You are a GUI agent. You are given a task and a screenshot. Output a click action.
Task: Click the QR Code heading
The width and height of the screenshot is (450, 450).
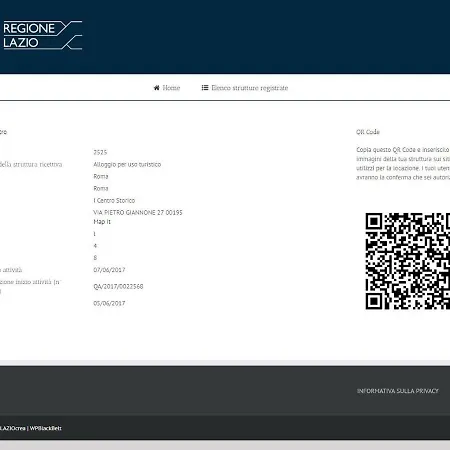(x=368, y=132)
